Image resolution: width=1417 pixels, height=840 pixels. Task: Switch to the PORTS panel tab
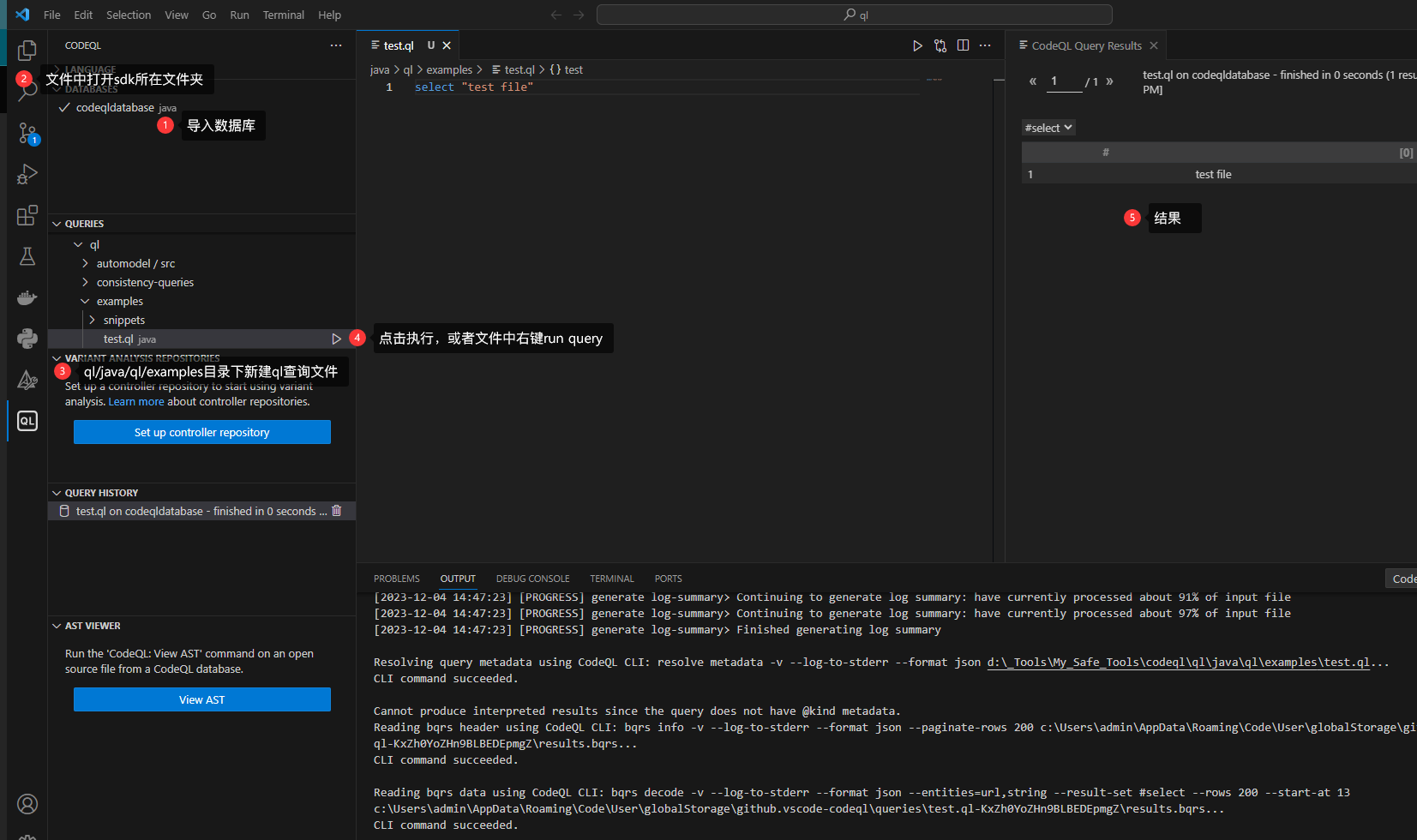click(669, 579)
